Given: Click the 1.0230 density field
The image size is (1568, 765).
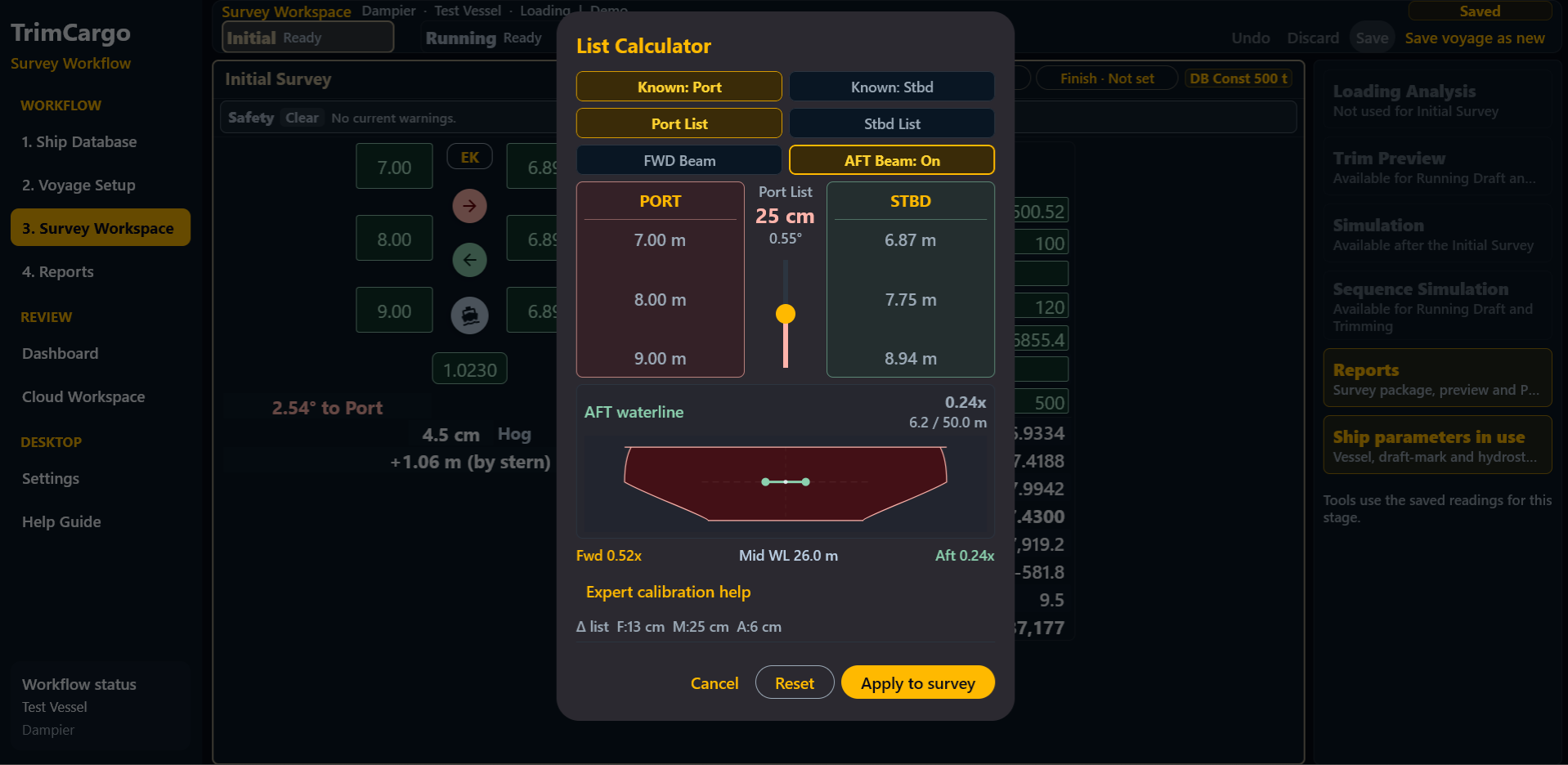Looking at the screenshot, I should click(x=470, y=369).
